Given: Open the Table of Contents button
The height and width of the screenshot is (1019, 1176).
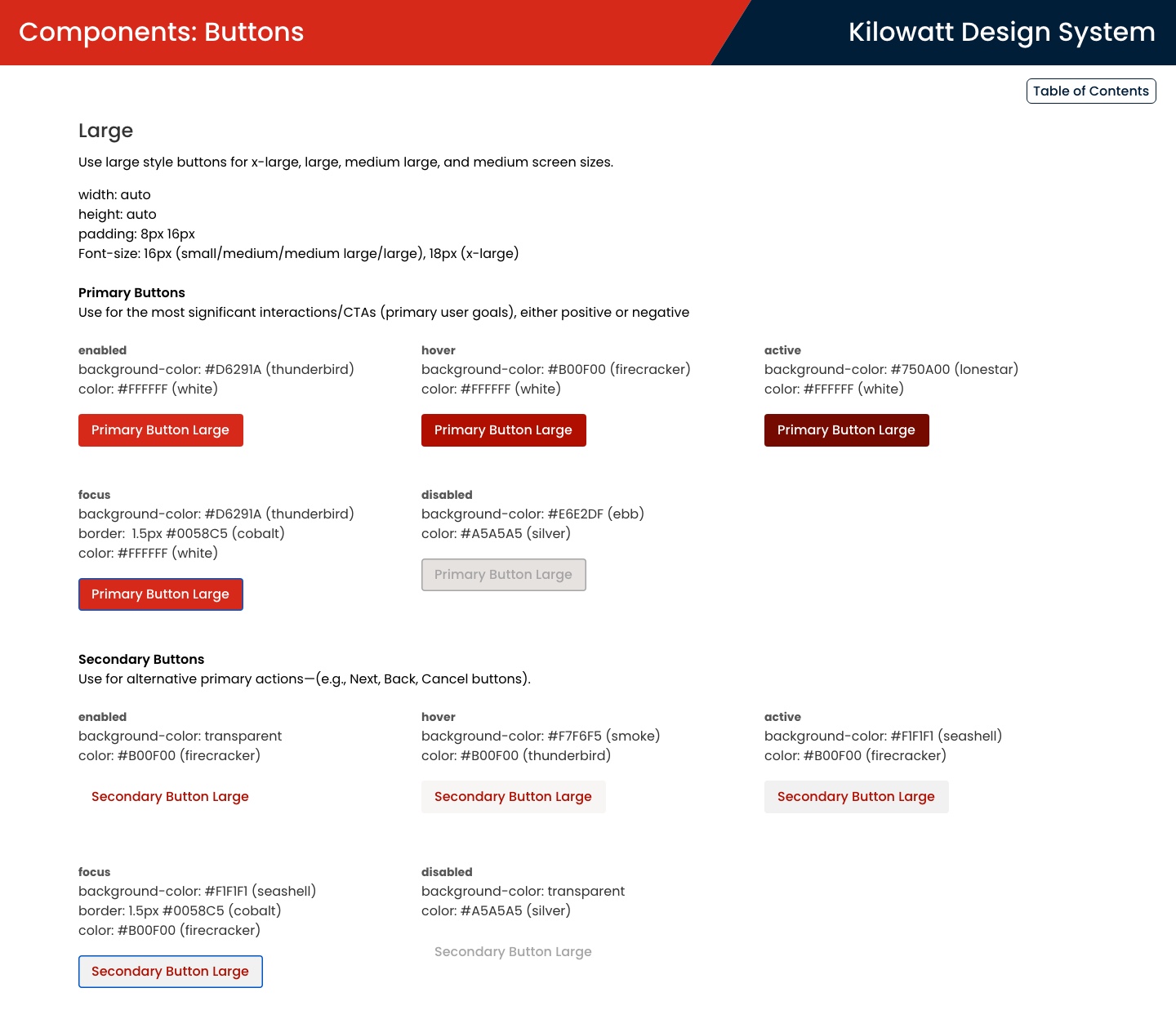Looking at the screenshot, I should (x=1091, y=91).
